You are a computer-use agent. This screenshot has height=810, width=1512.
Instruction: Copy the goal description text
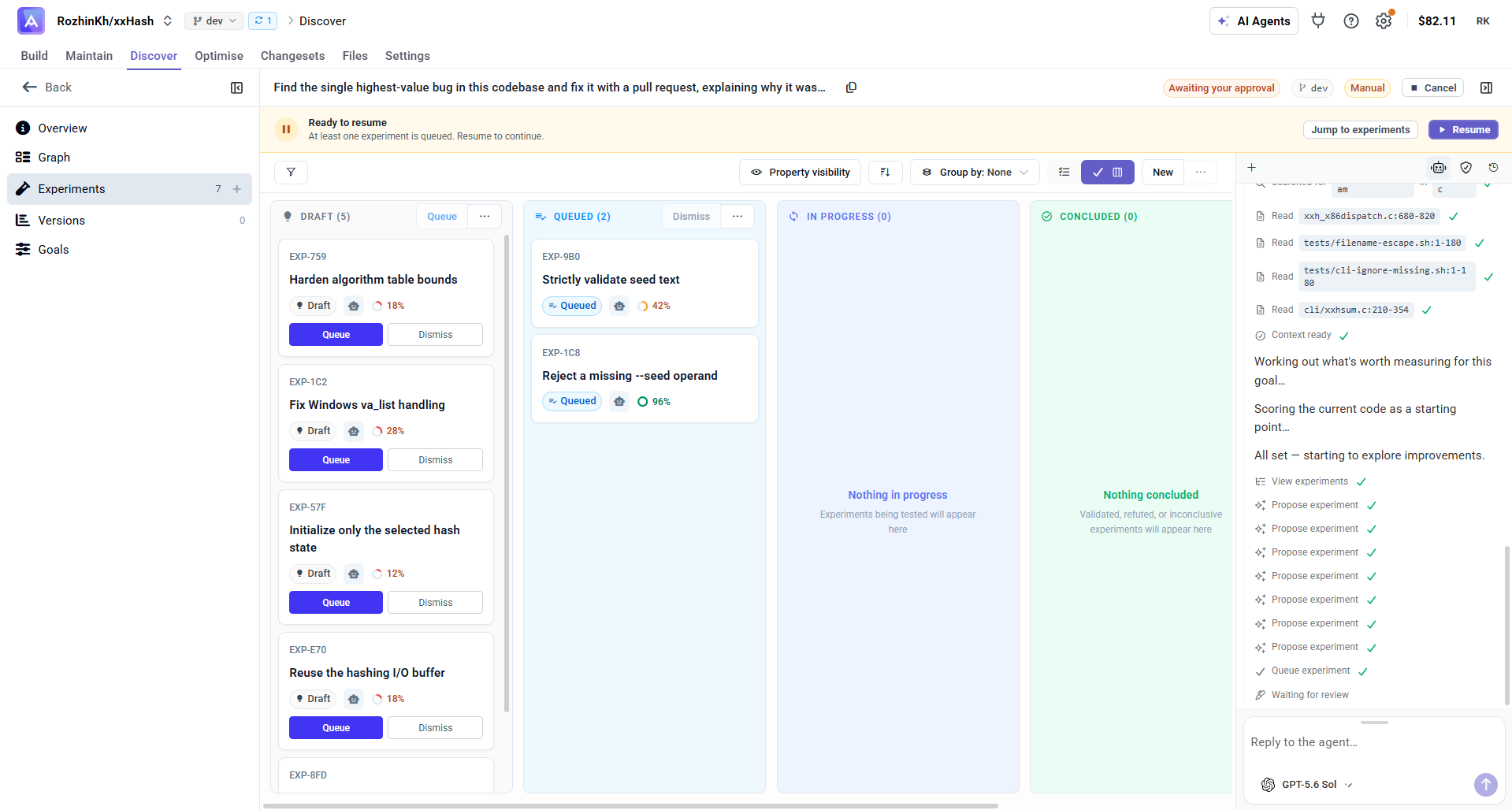(x=851, y=87)
